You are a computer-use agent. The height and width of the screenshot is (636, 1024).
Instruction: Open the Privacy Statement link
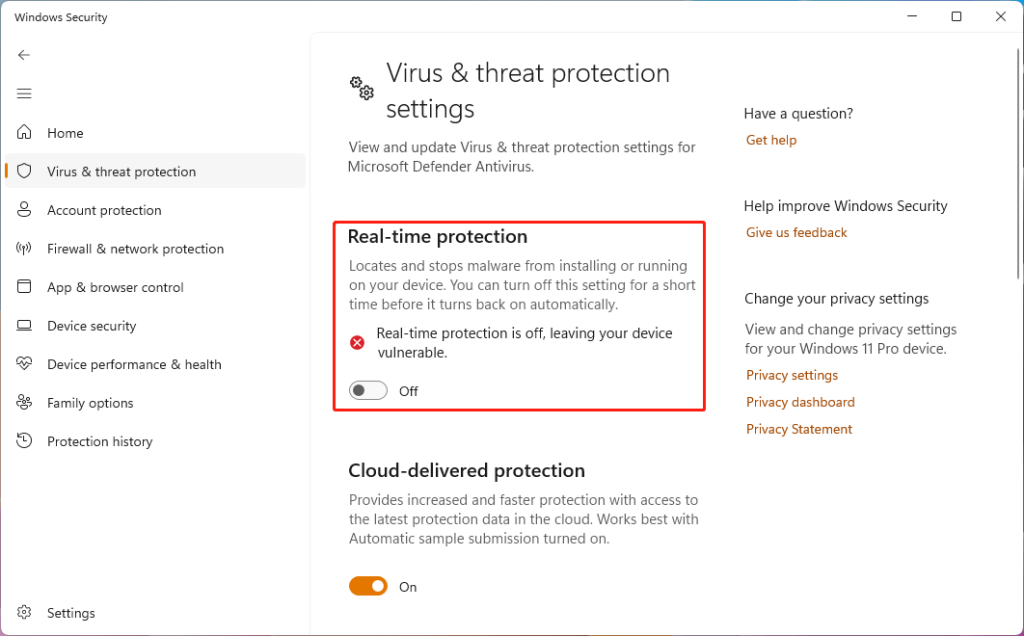[799, 429]
